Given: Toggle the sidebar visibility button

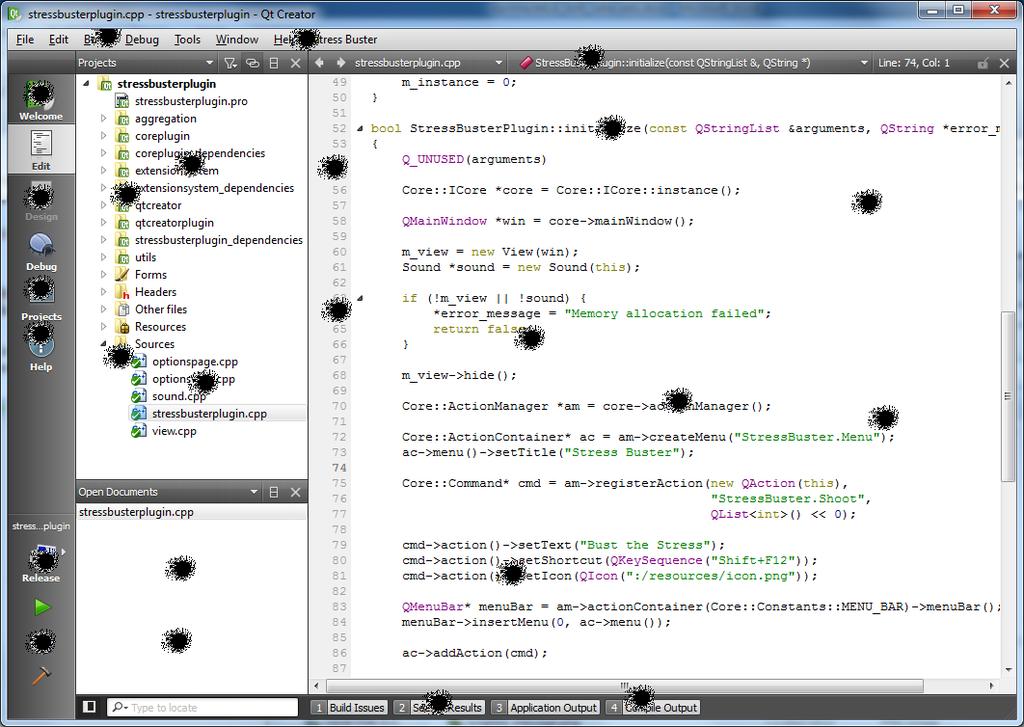Looking at the screenshot, I should pos(89,707).
